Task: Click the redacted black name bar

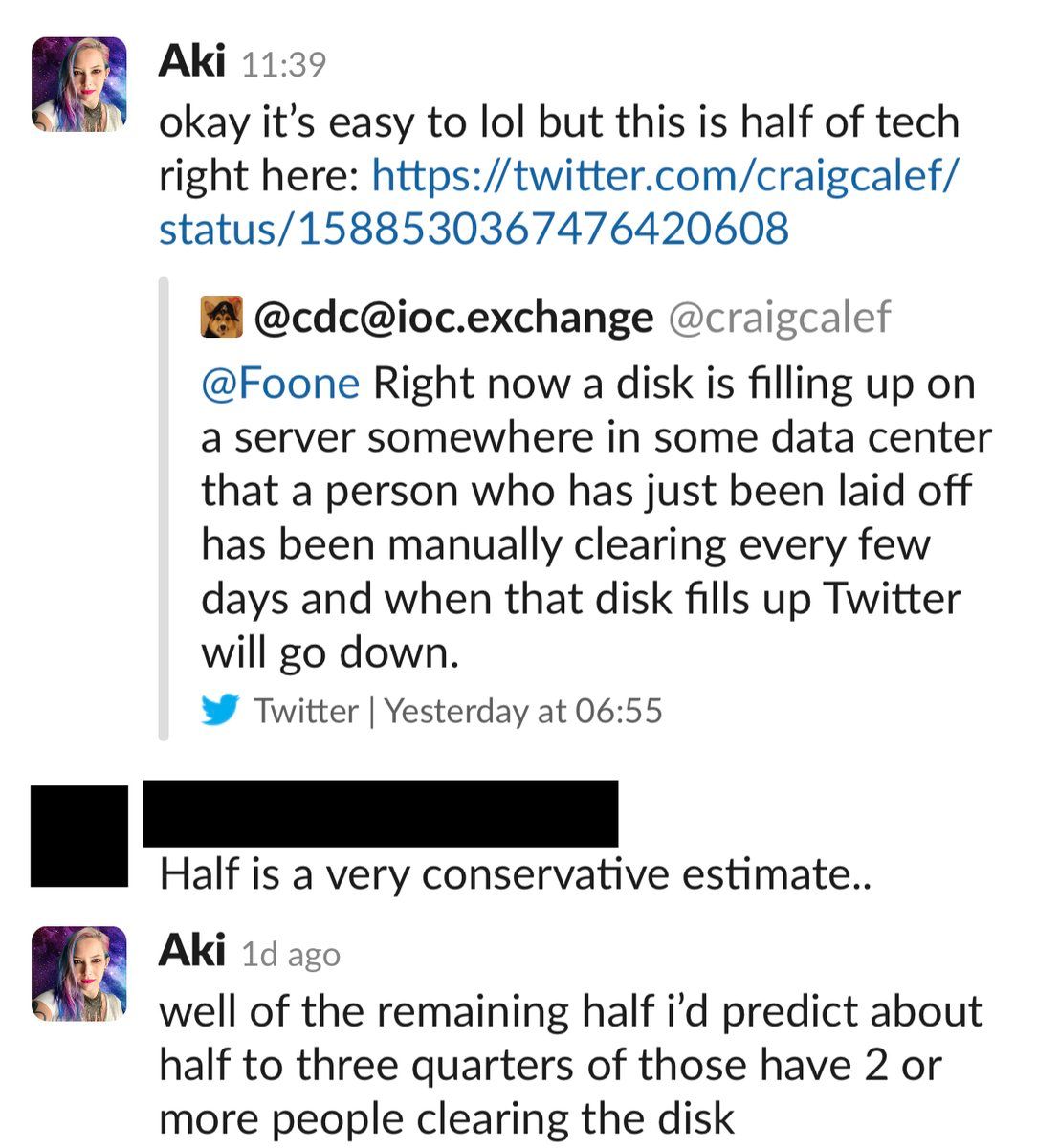Action: [x=381, y=813]
